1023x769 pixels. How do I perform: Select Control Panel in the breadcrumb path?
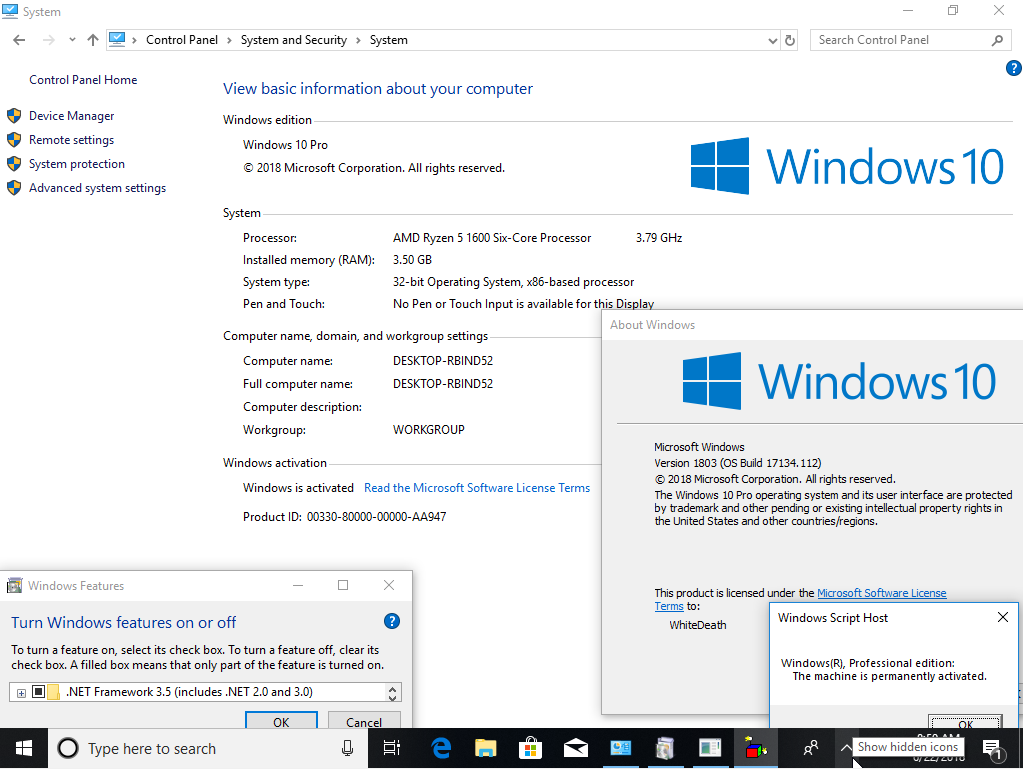click(182, 40)
